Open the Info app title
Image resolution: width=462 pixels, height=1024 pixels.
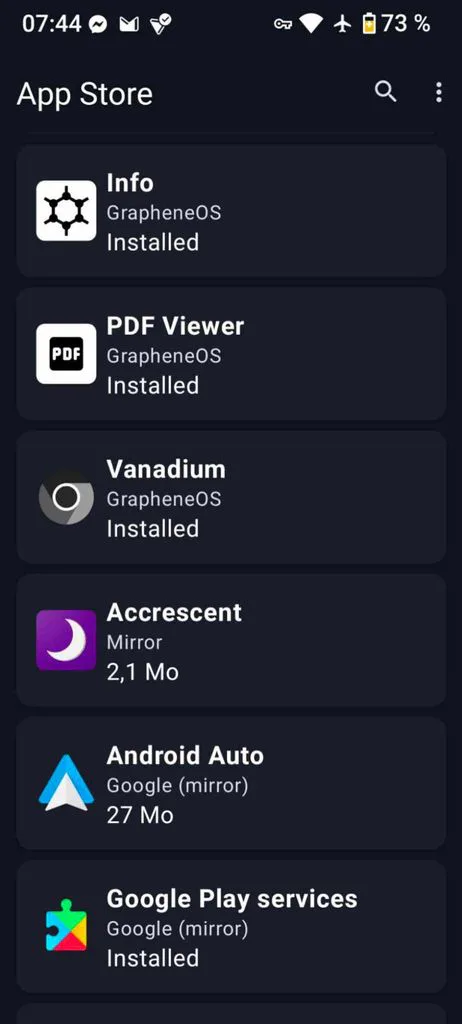coord(130,183)
